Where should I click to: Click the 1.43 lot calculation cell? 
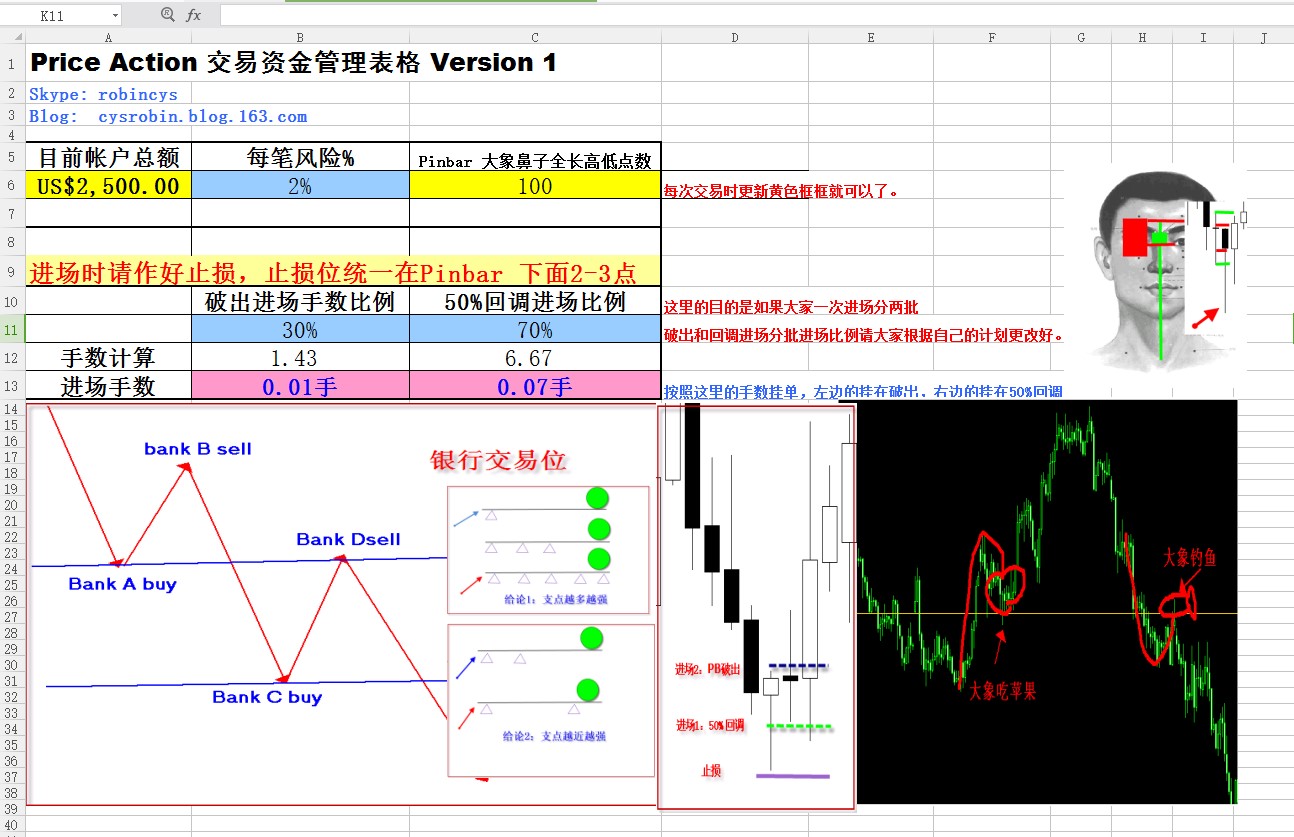pos(300,357)
